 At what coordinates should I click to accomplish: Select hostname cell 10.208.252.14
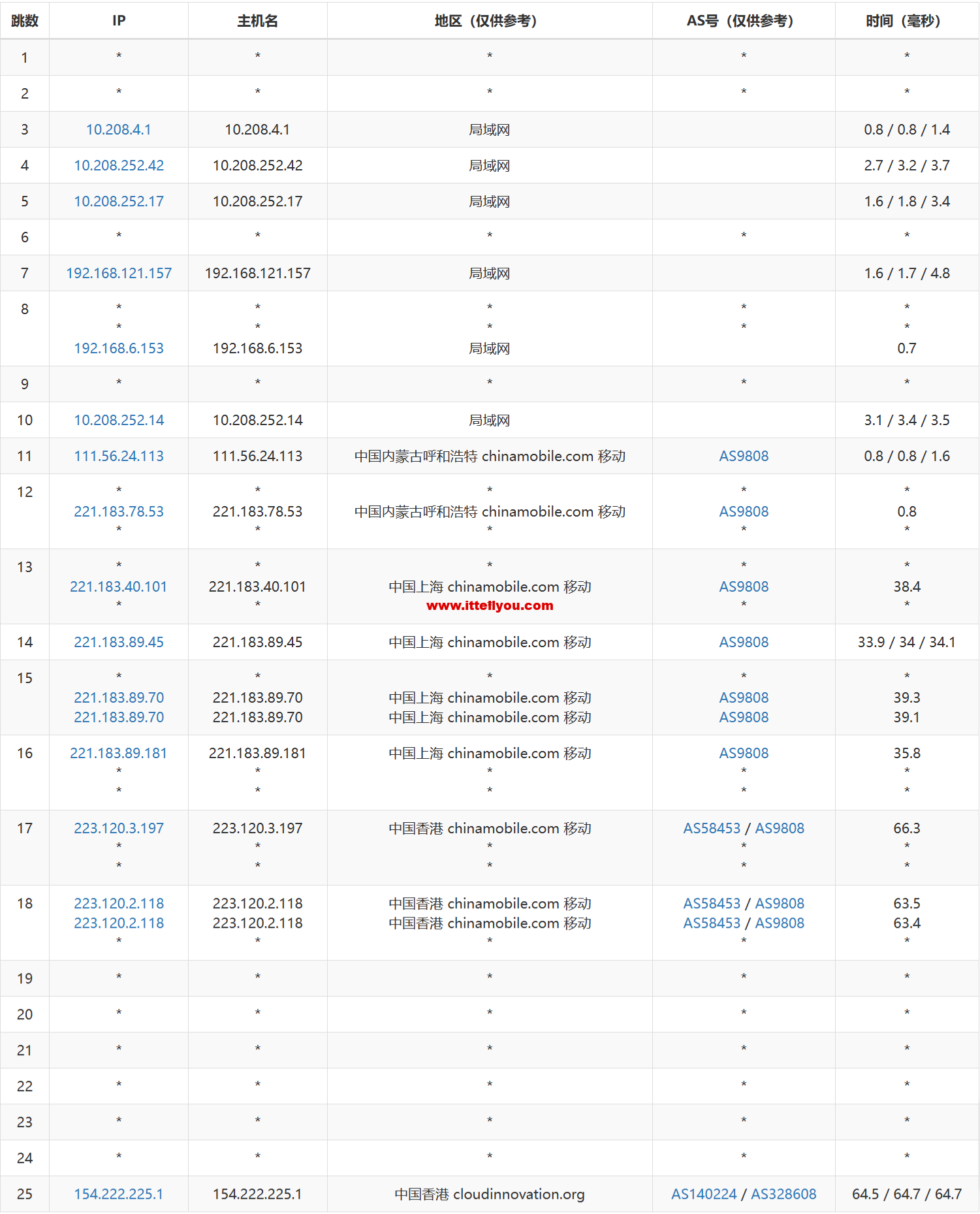point(257,420)
